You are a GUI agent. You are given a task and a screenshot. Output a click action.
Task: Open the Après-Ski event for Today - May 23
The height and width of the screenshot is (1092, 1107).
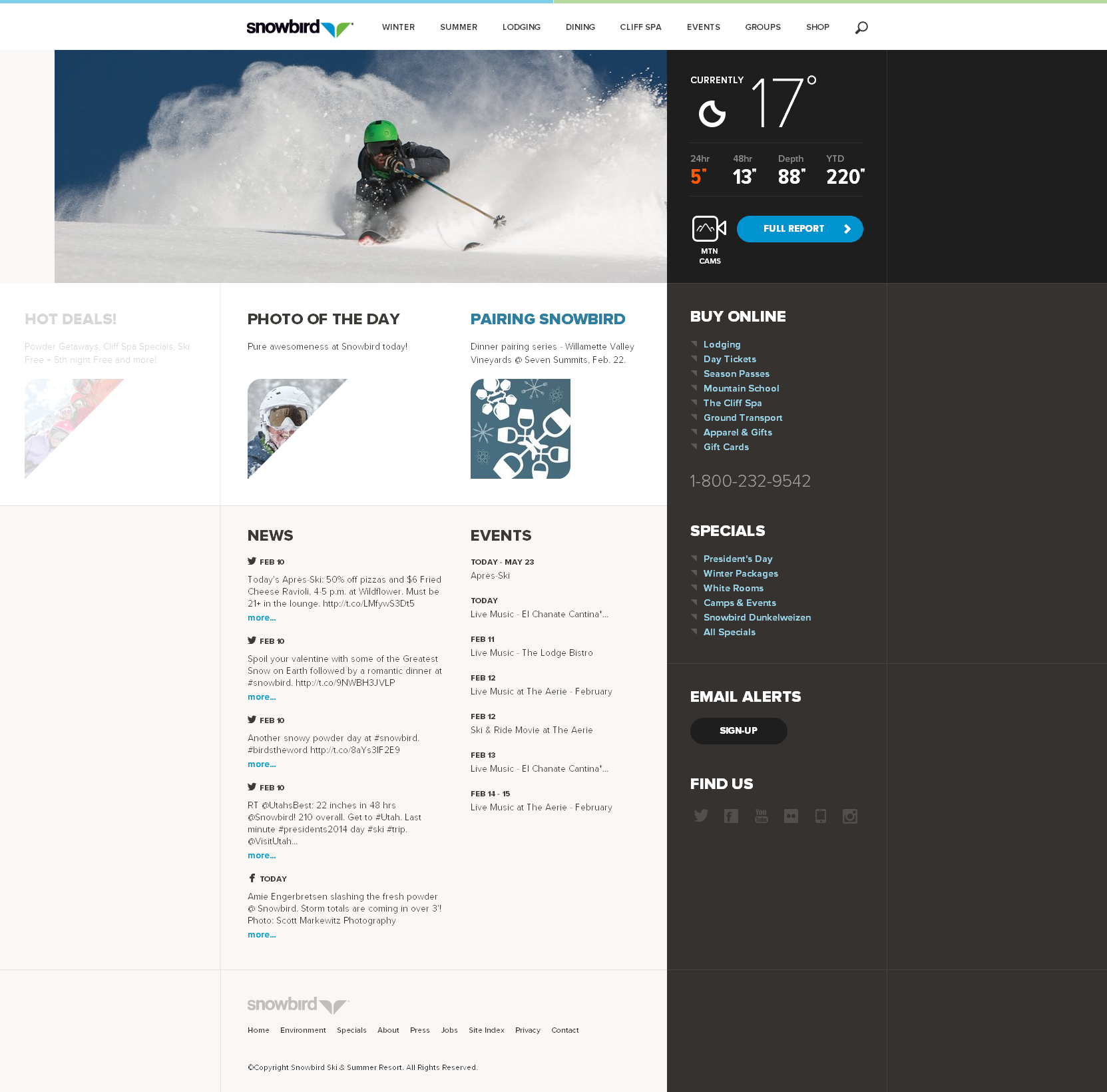point(490,576)
